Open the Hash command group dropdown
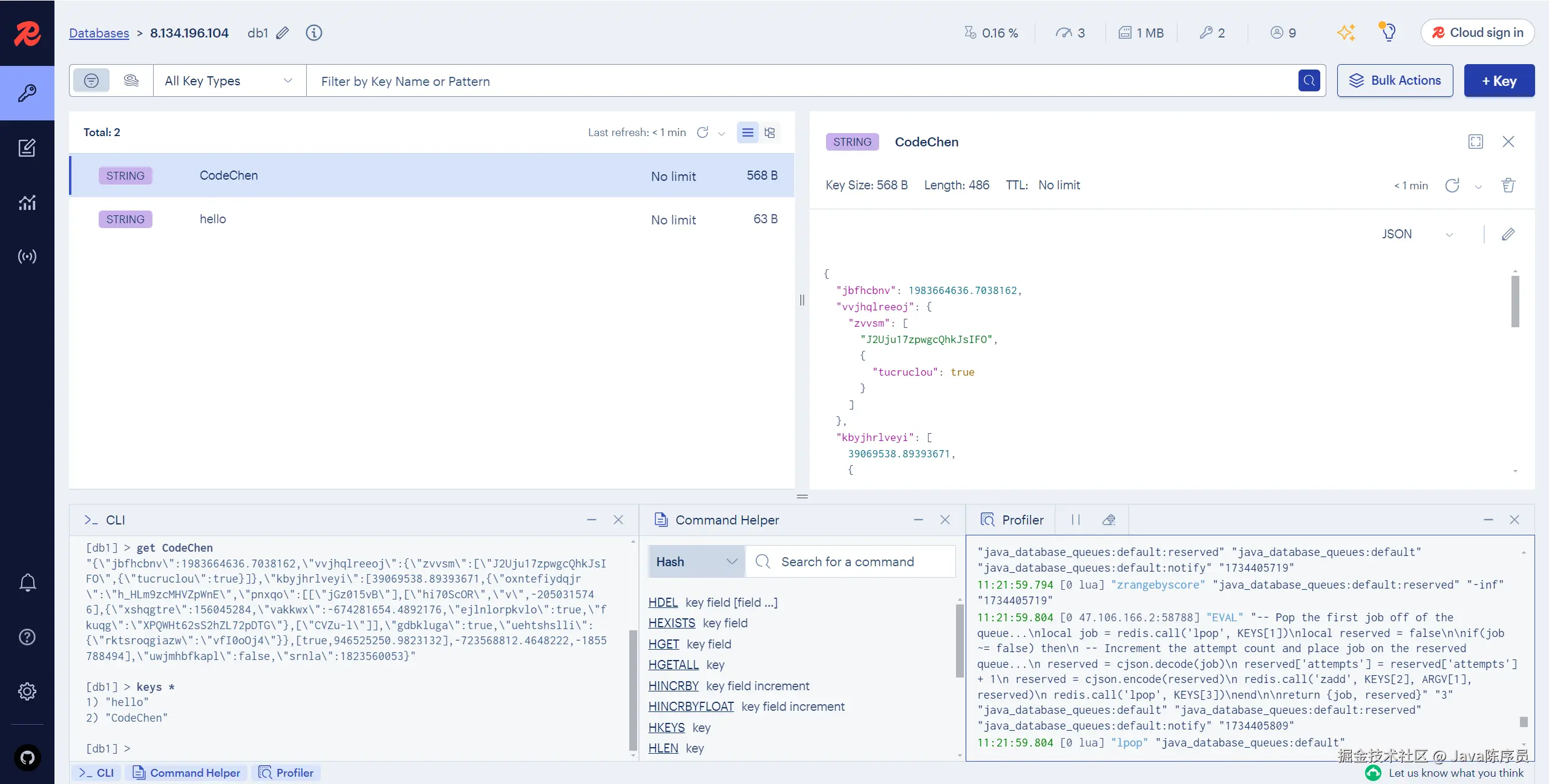This screenshot has width=1549, height=784. 696,561
